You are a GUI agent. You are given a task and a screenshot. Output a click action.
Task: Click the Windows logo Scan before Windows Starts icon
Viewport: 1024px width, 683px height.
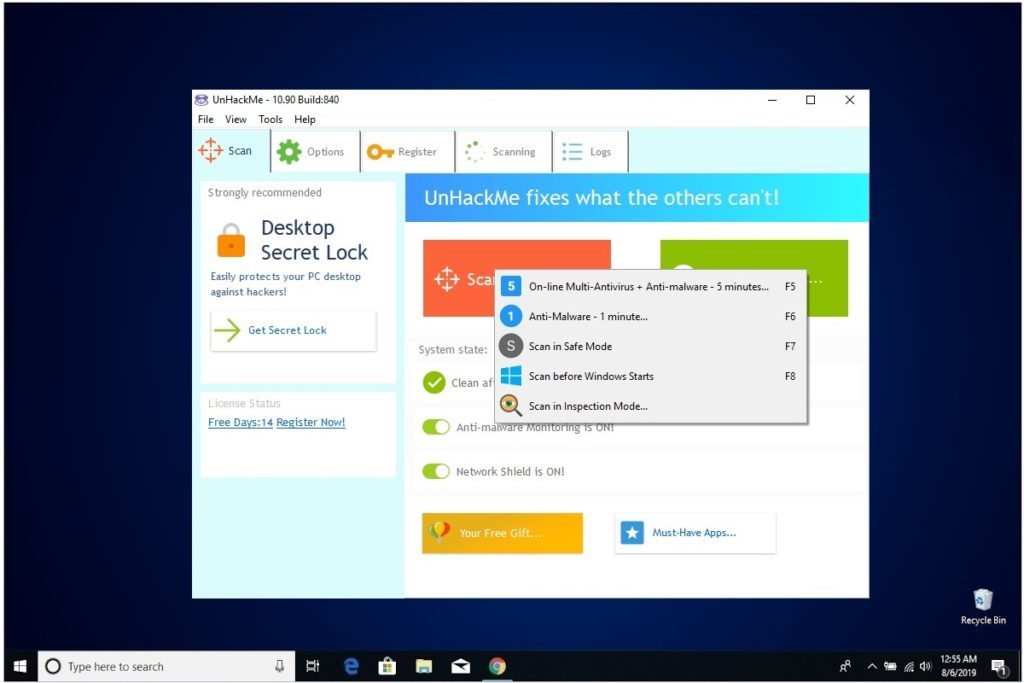[x=511, y=376]
